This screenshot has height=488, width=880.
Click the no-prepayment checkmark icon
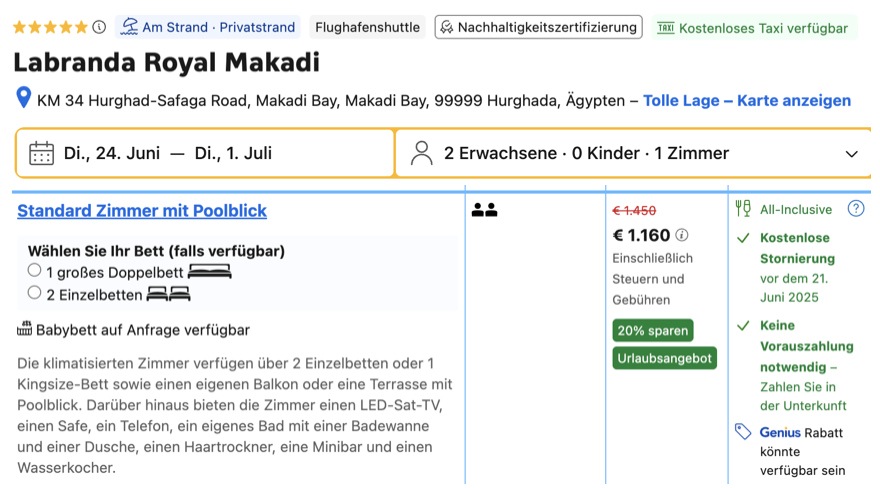743,325
